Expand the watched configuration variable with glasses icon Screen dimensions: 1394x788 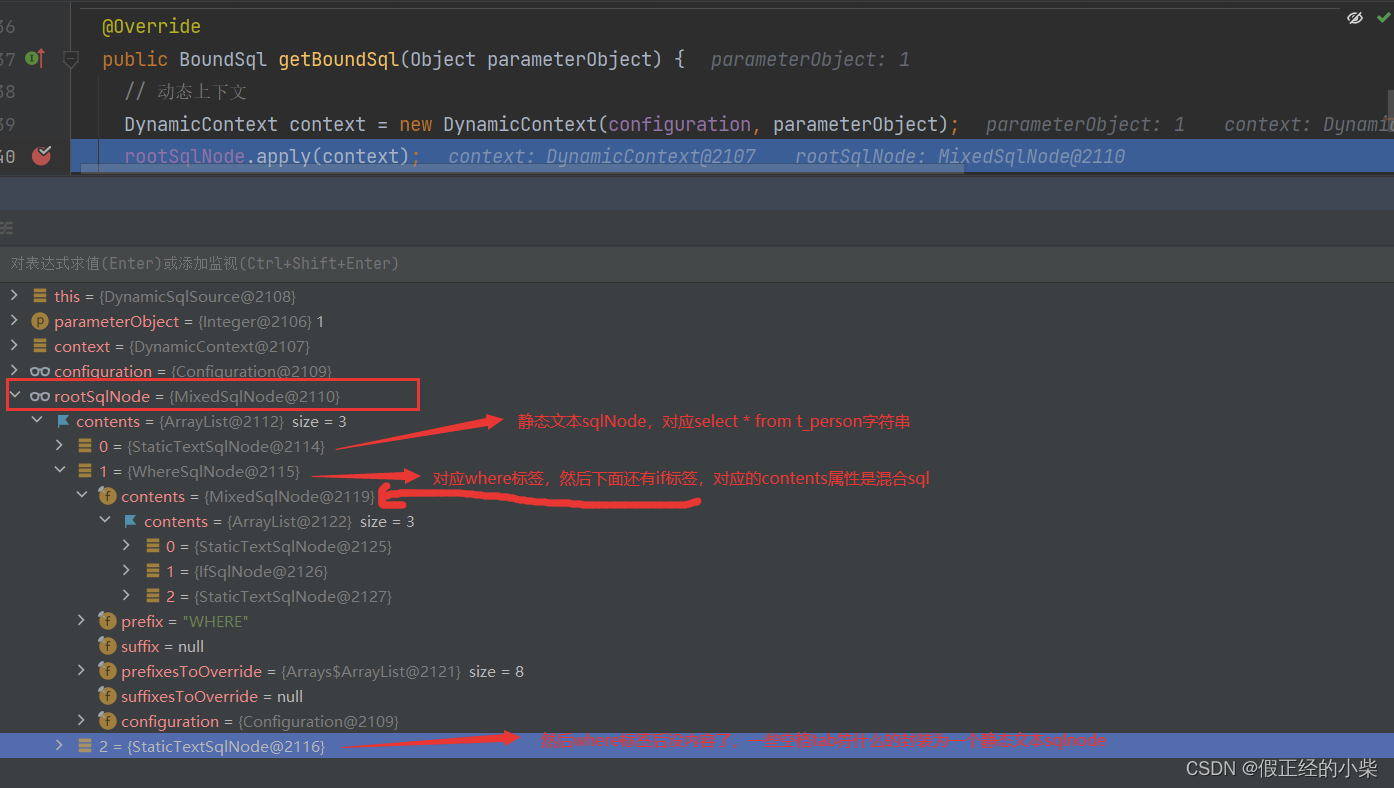(13, 371)
